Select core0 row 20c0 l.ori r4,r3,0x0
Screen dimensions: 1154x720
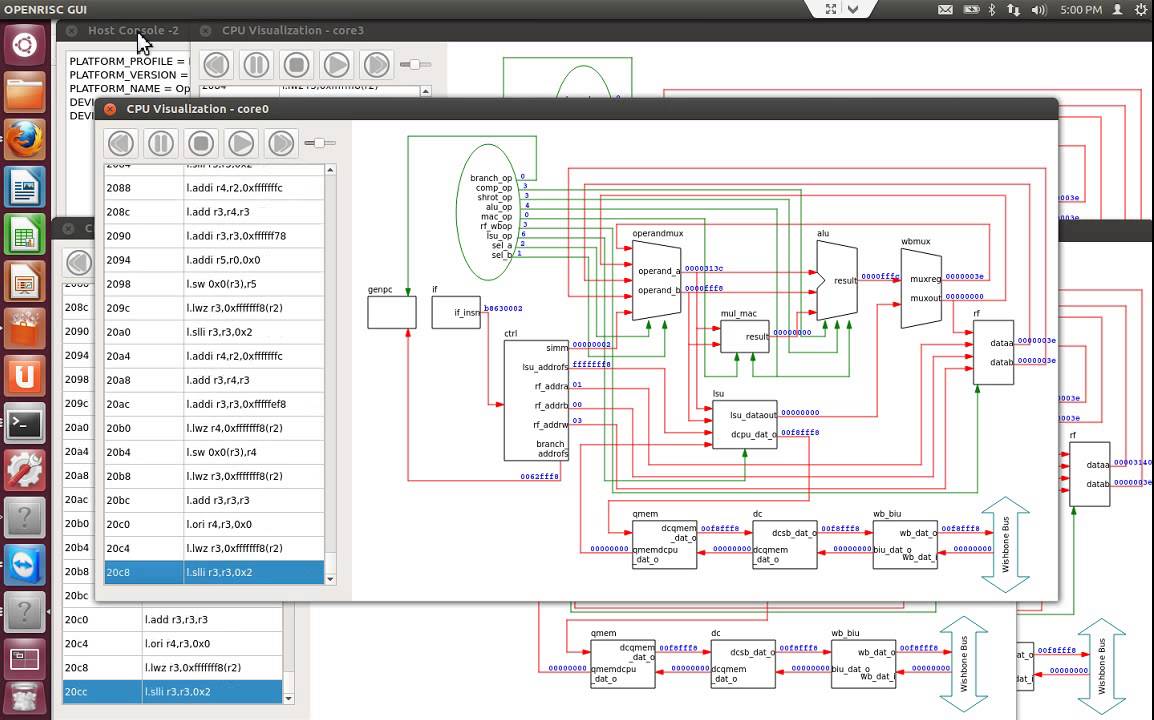(214, 524)
